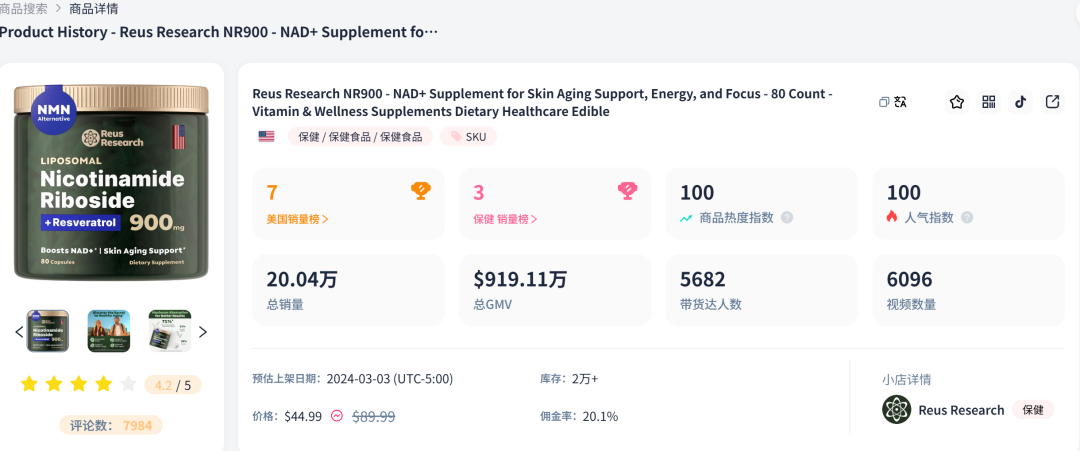Open the Reus Research shop logo
Viewport: 1080px width, 451px height.
[x=896, y=410]
